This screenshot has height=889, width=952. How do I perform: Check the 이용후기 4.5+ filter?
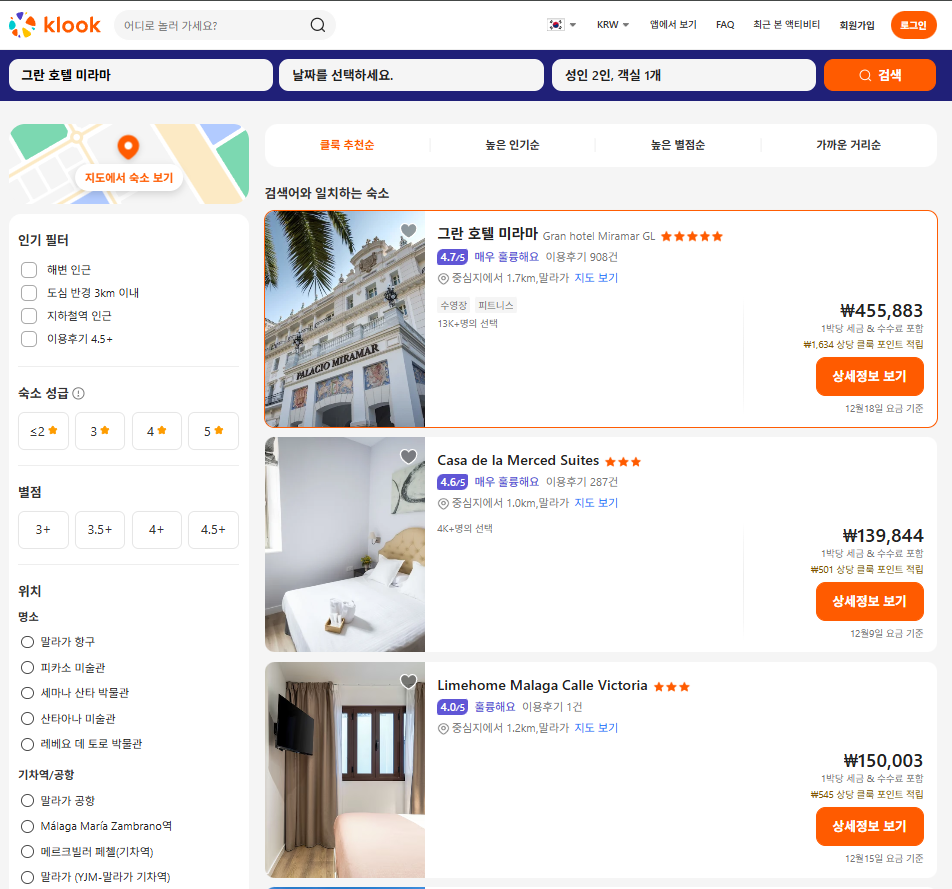[29, 339]
